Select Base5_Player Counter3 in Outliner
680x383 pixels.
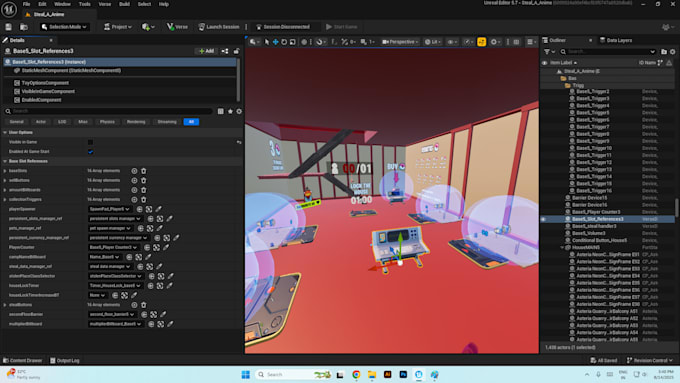(x=596, y=212)
